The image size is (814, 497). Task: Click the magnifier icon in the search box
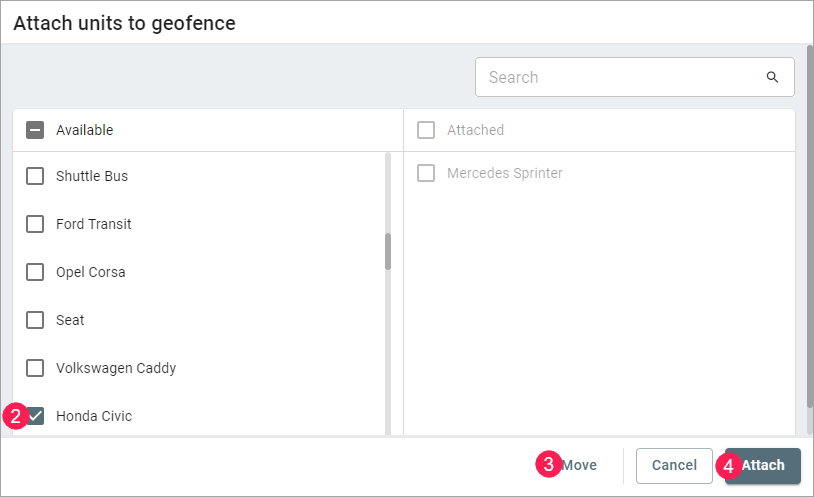pyautogui.click(x=772, y=77)
